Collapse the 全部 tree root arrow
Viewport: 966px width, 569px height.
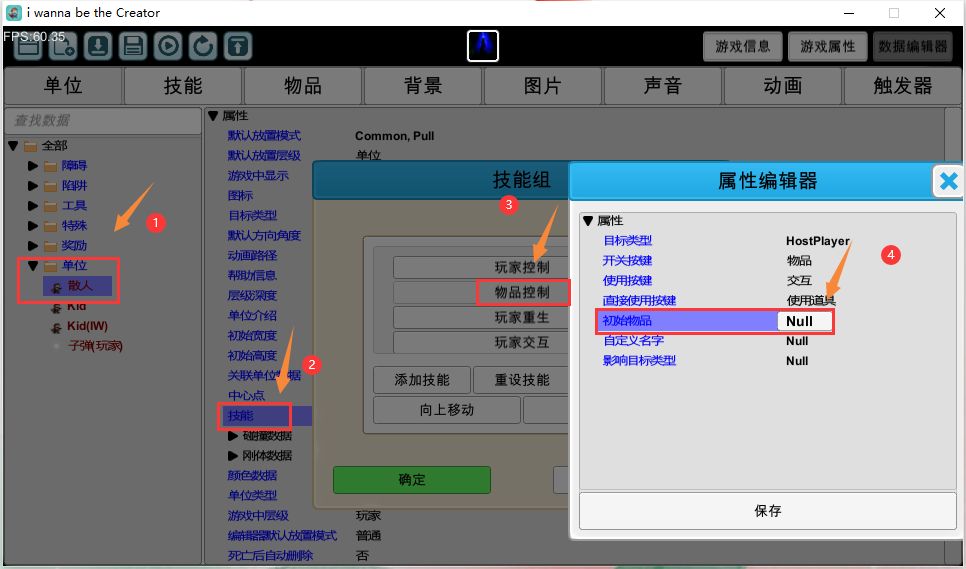point(13,146)
